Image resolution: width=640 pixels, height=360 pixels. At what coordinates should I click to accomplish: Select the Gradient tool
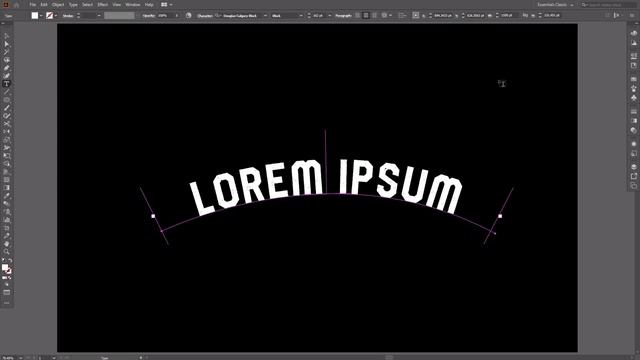click(7, 187)
